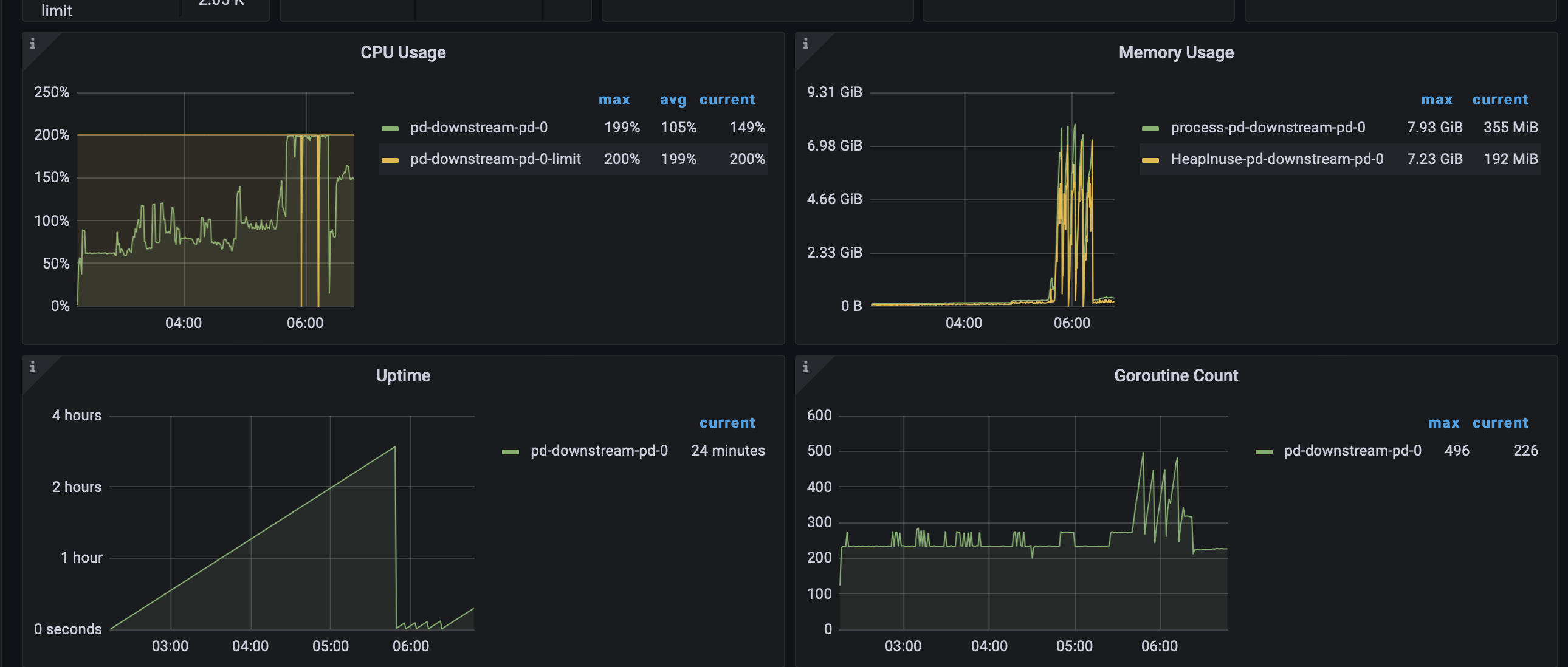
Task: Toggle pd-downstream-pd-0 series in CPU Usage legend
Action: [x=478, y=128]
